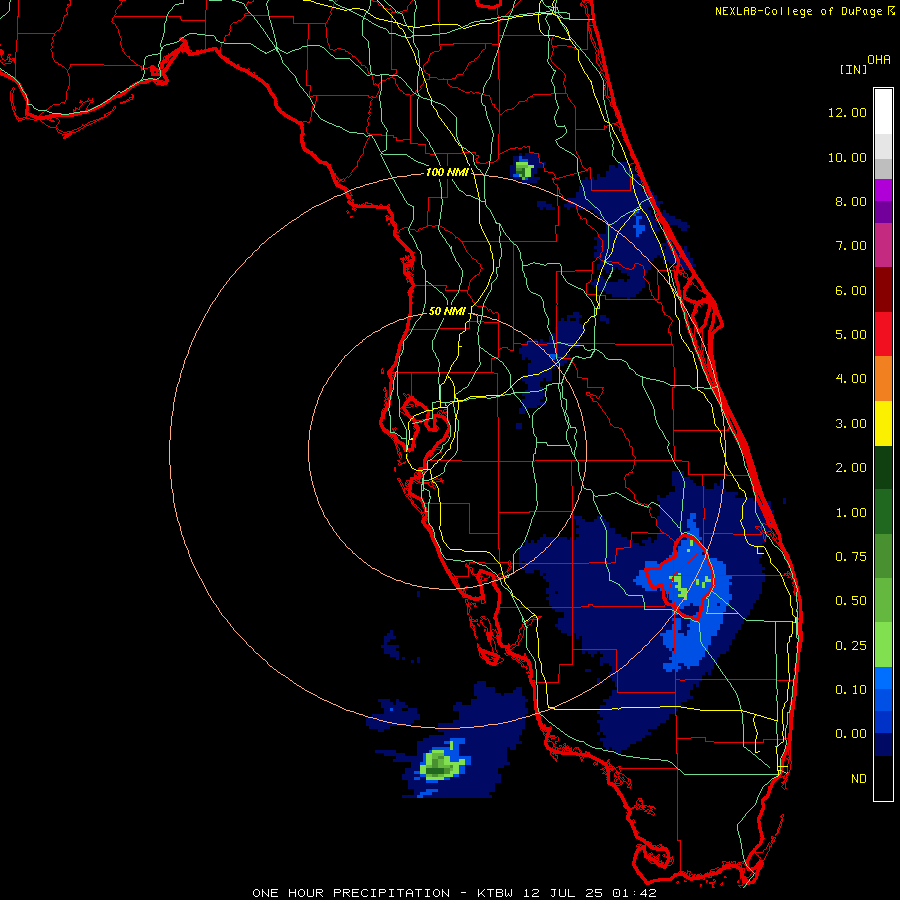900x900 pixels.
Task: Click the 100 NMI range ring label
Action: pos(447,172)
